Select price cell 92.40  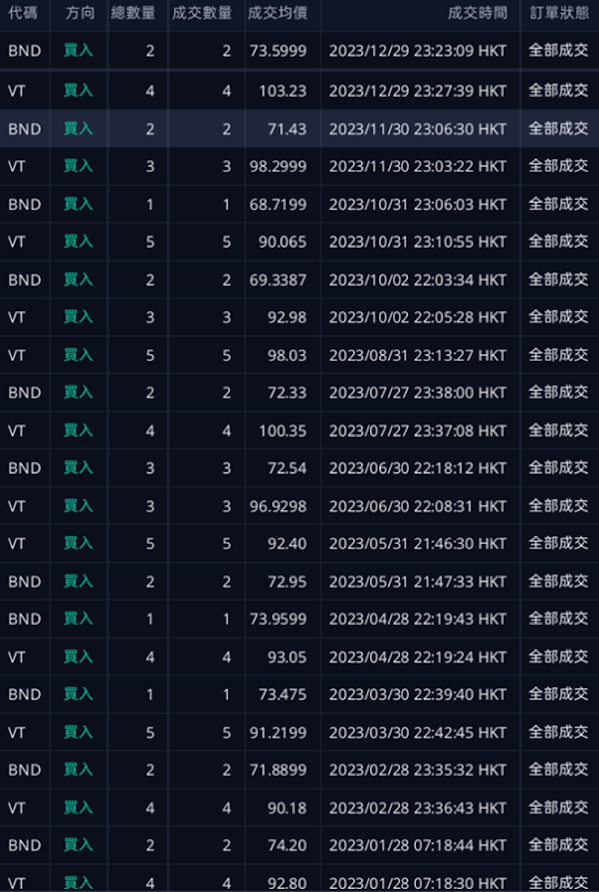pos(287,544)
